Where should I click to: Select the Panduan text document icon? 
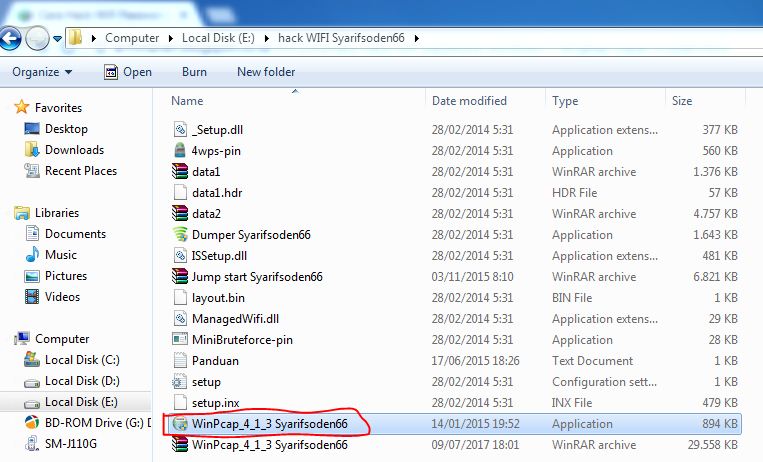click(180, 360)
